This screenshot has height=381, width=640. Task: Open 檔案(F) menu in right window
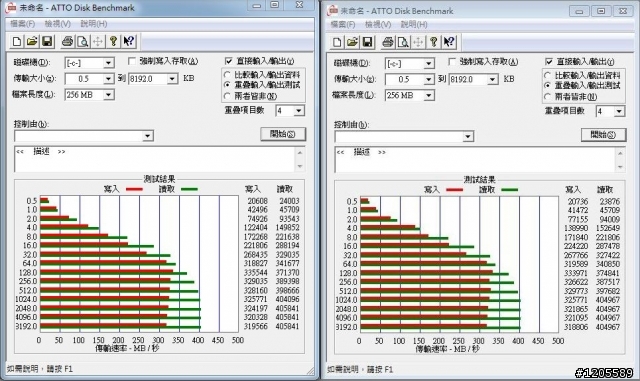(x=343, y=25)
